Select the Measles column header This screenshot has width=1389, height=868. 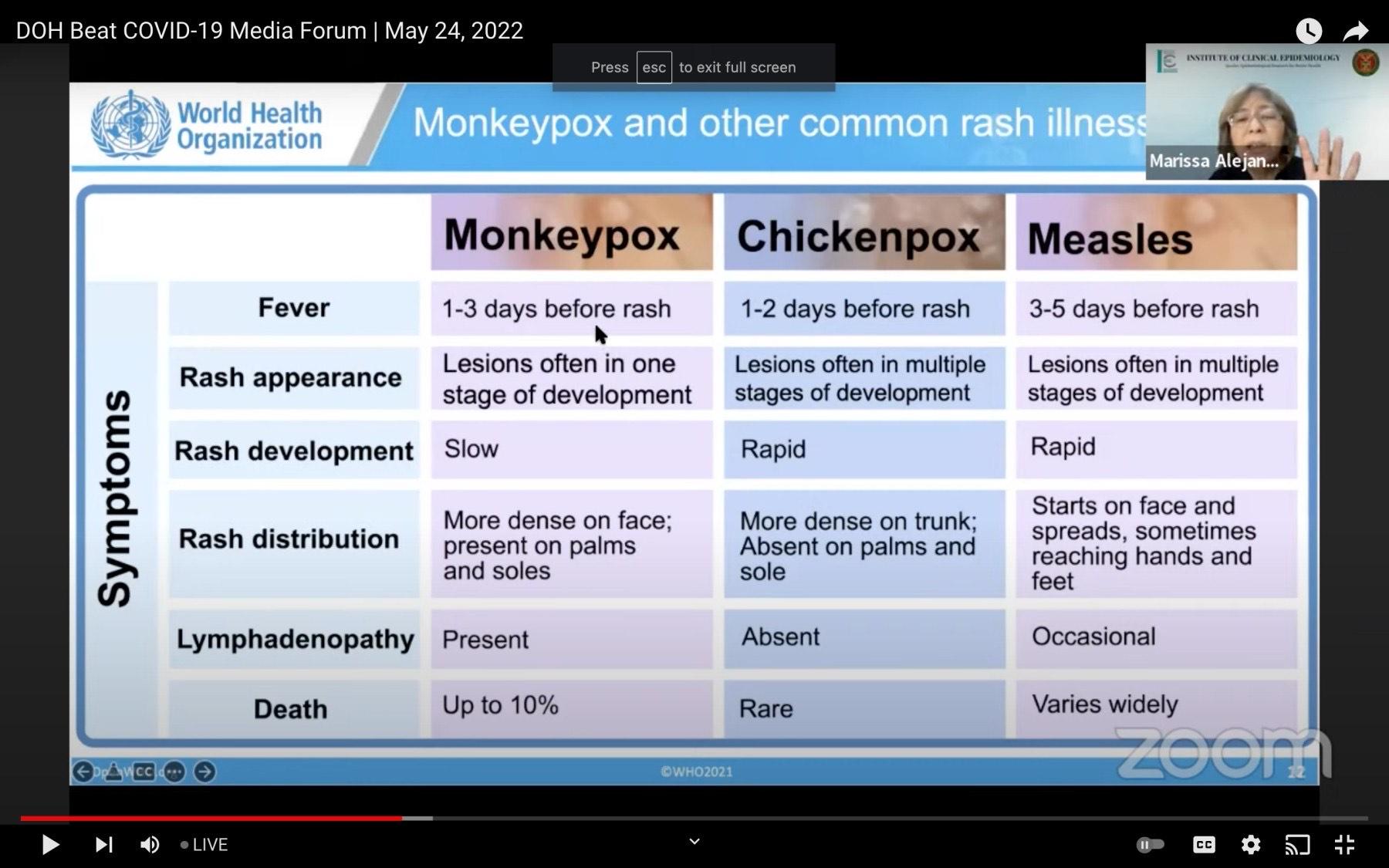(x=1156, y=231)
